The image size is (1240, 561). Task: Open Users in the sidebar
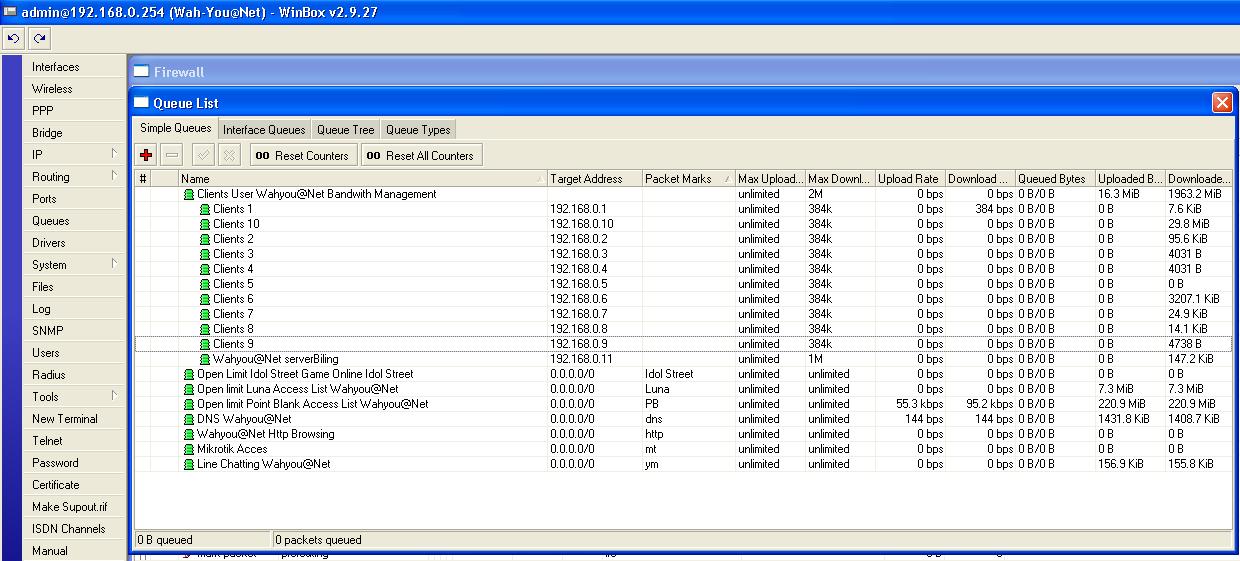coord(75,353)
